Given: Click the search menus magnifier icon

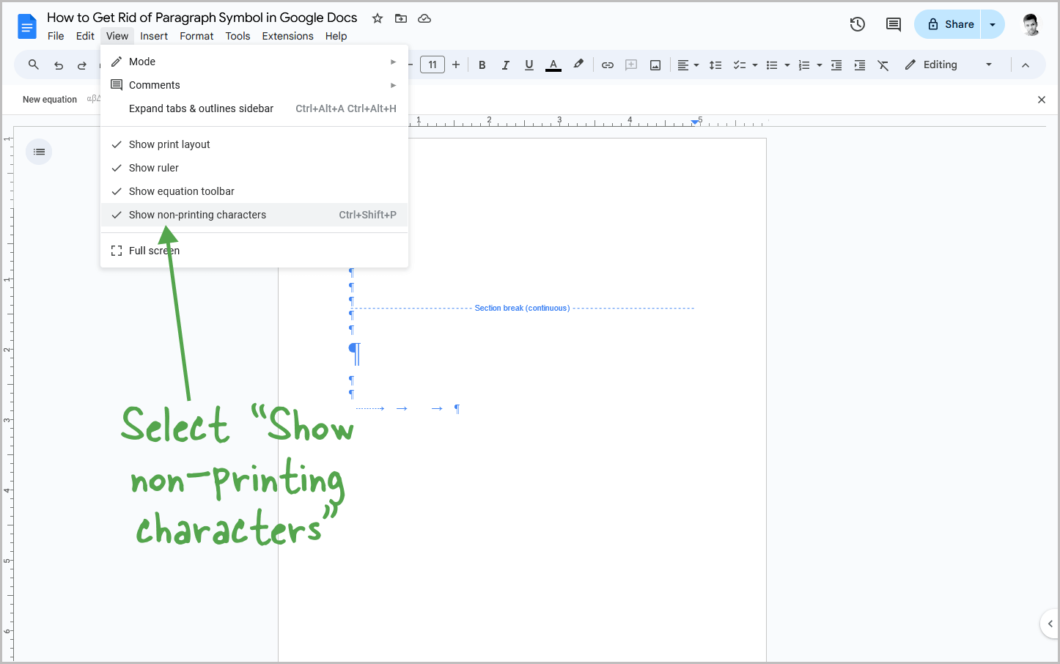Looking at the screenshot, I should (33, 65).
